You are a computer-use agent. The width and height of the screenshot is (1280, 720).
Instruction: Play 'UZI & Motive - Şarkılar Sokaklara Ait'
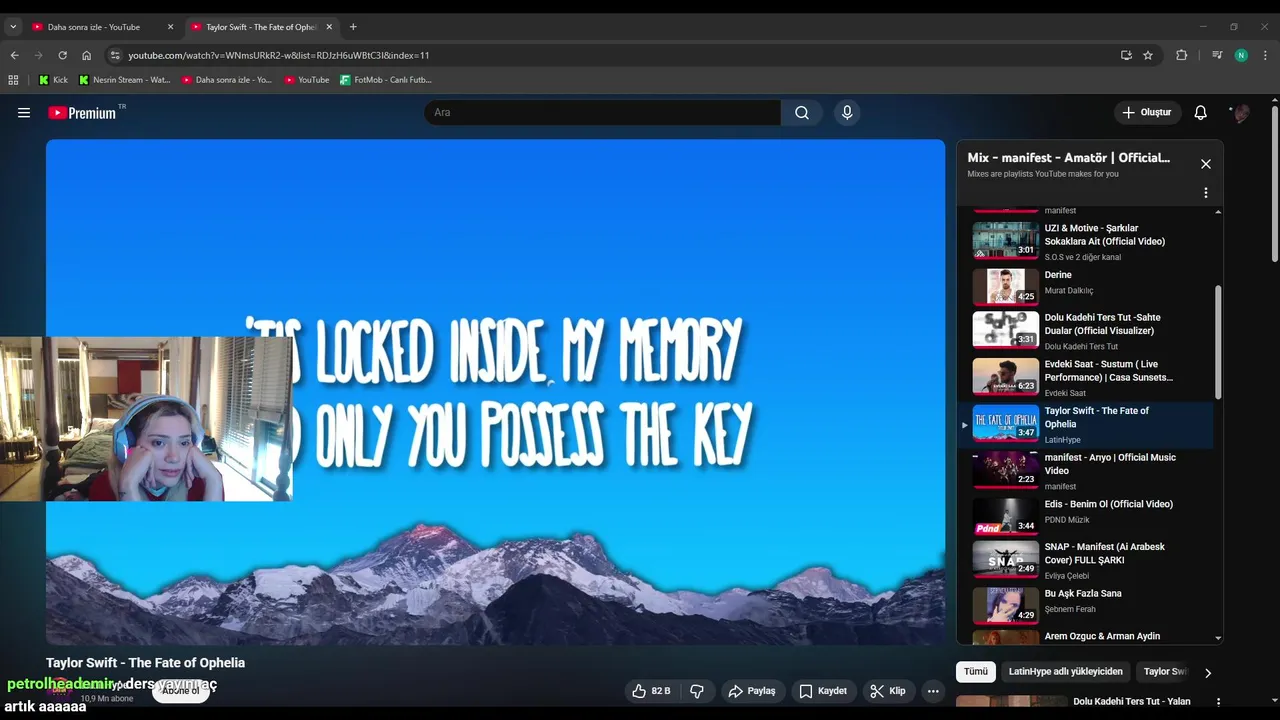(x=1083, y=241)
